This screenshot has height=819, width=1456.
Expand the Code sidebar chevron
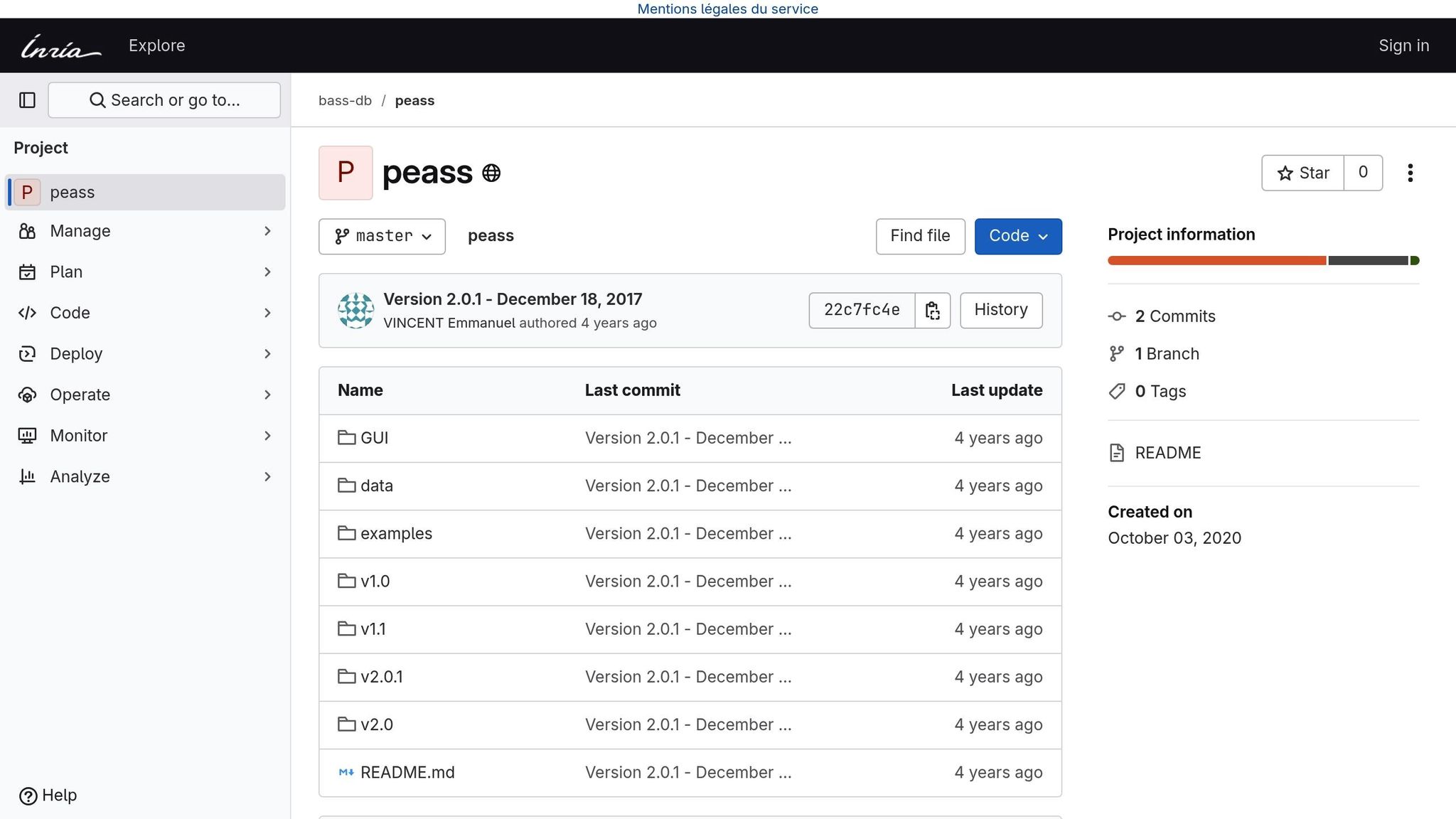pyautogui.click(x=267, y=313)
